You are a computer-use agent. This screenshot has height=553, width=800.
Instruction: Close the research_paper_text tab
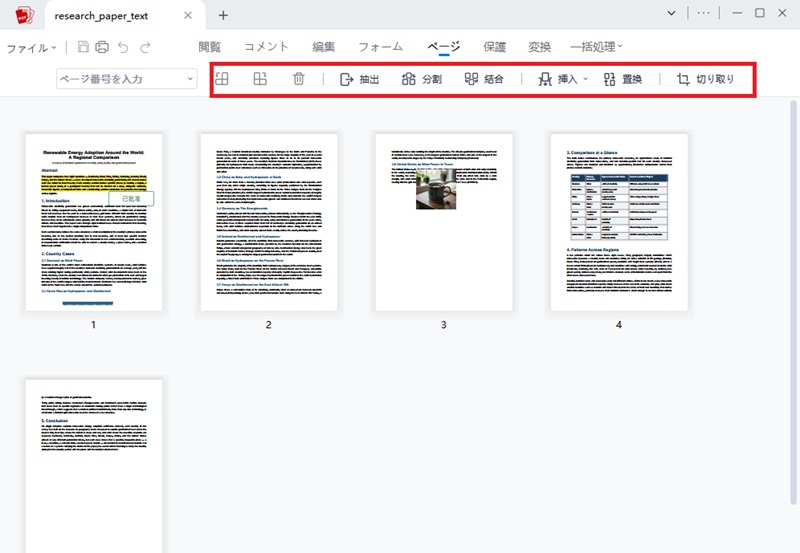pos(188,15)
